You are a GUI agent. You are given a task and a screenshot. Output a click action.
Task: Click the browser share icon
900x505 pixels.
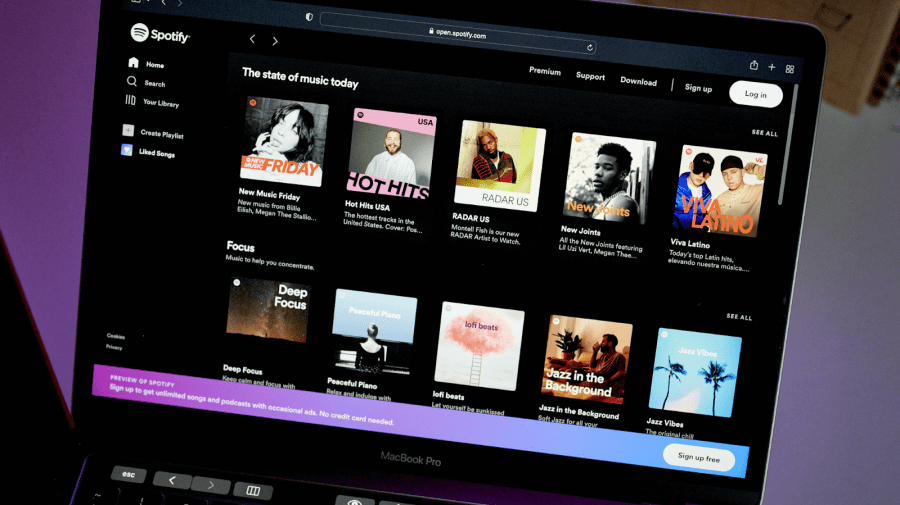(754, 65)
